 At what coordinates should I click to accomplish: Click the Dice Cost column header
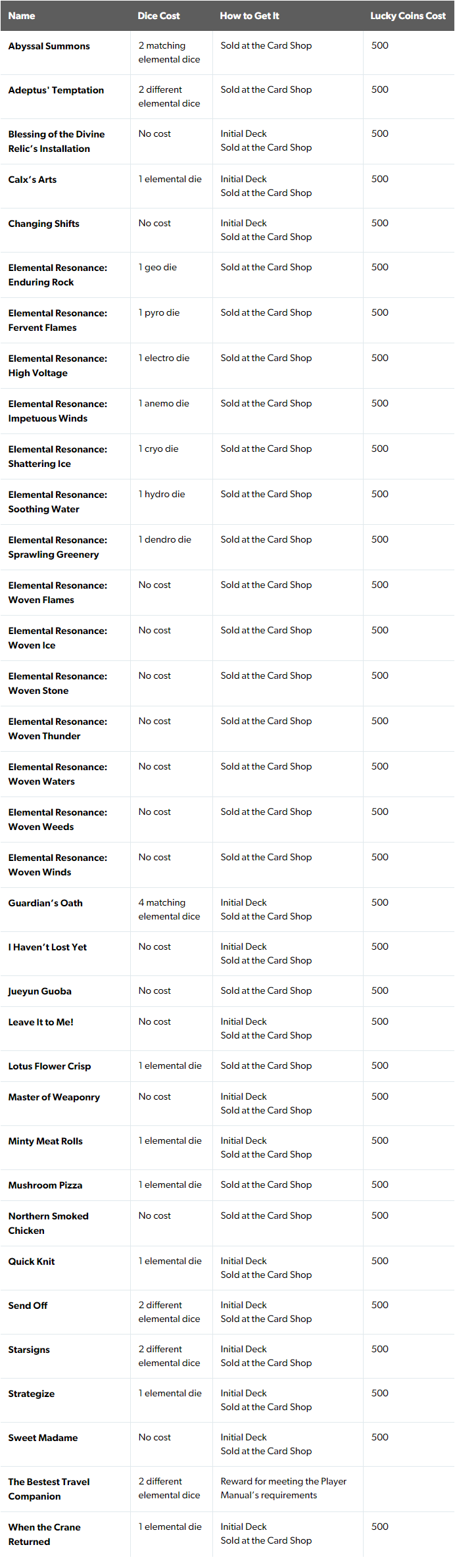158,16
